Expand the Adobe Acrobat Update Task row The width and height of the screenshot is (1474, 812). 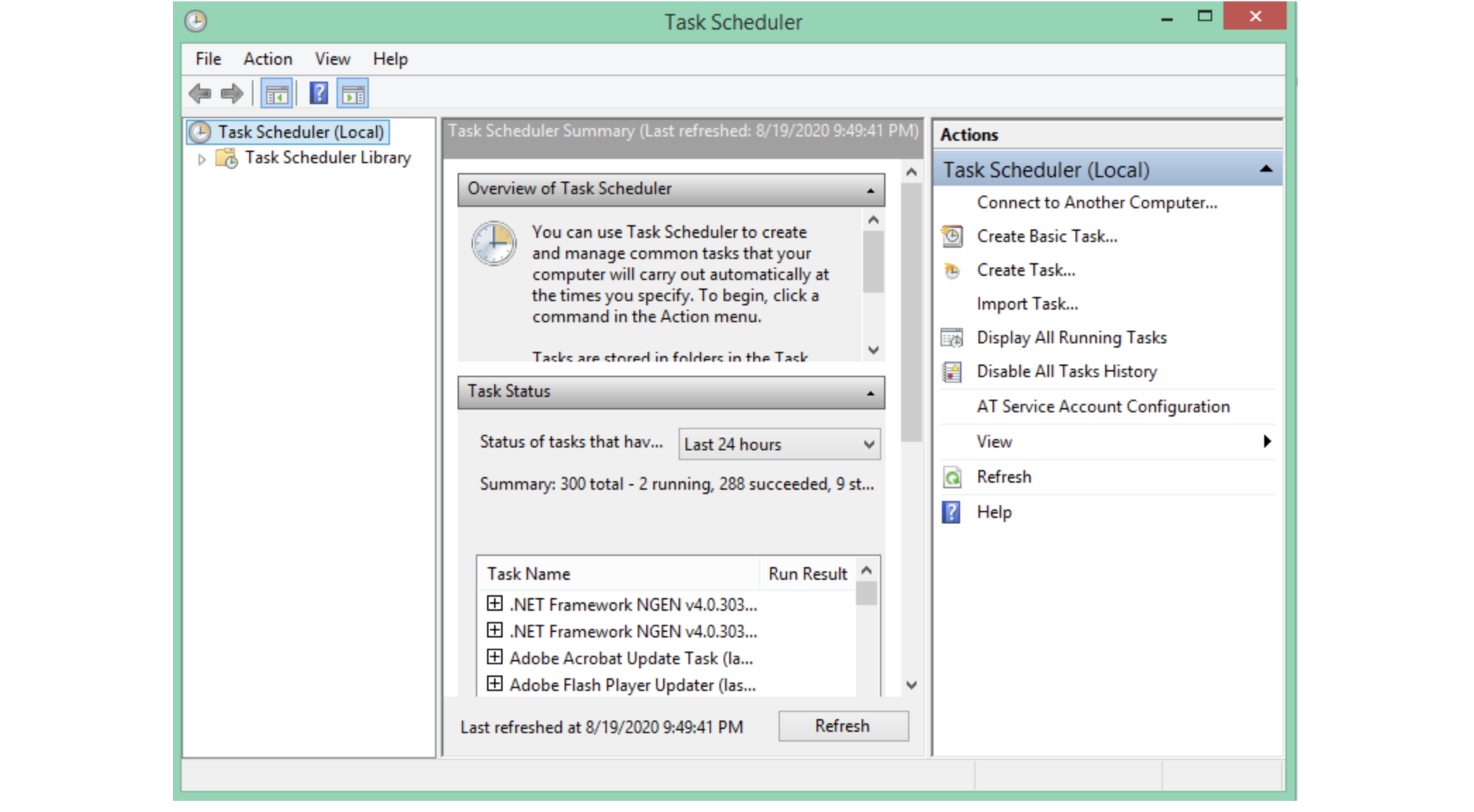pos(495,657)
